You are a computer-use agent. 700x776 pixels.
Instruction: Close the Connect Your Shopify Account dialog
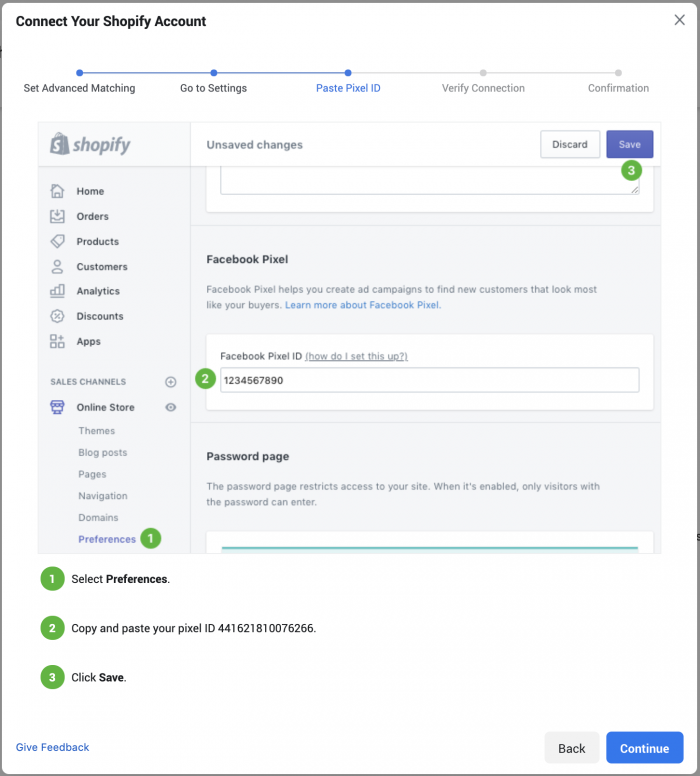coord(679,20)
